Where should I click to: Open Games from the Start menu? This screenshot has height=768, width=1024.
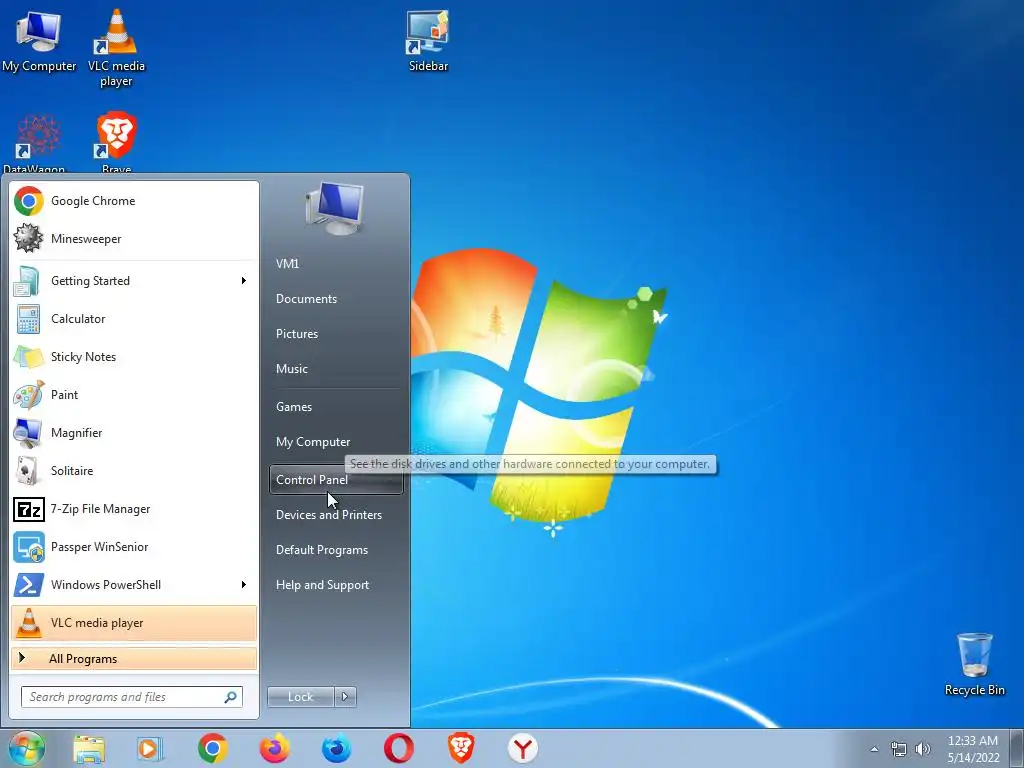pyautogui.click(x=336, y=407)
